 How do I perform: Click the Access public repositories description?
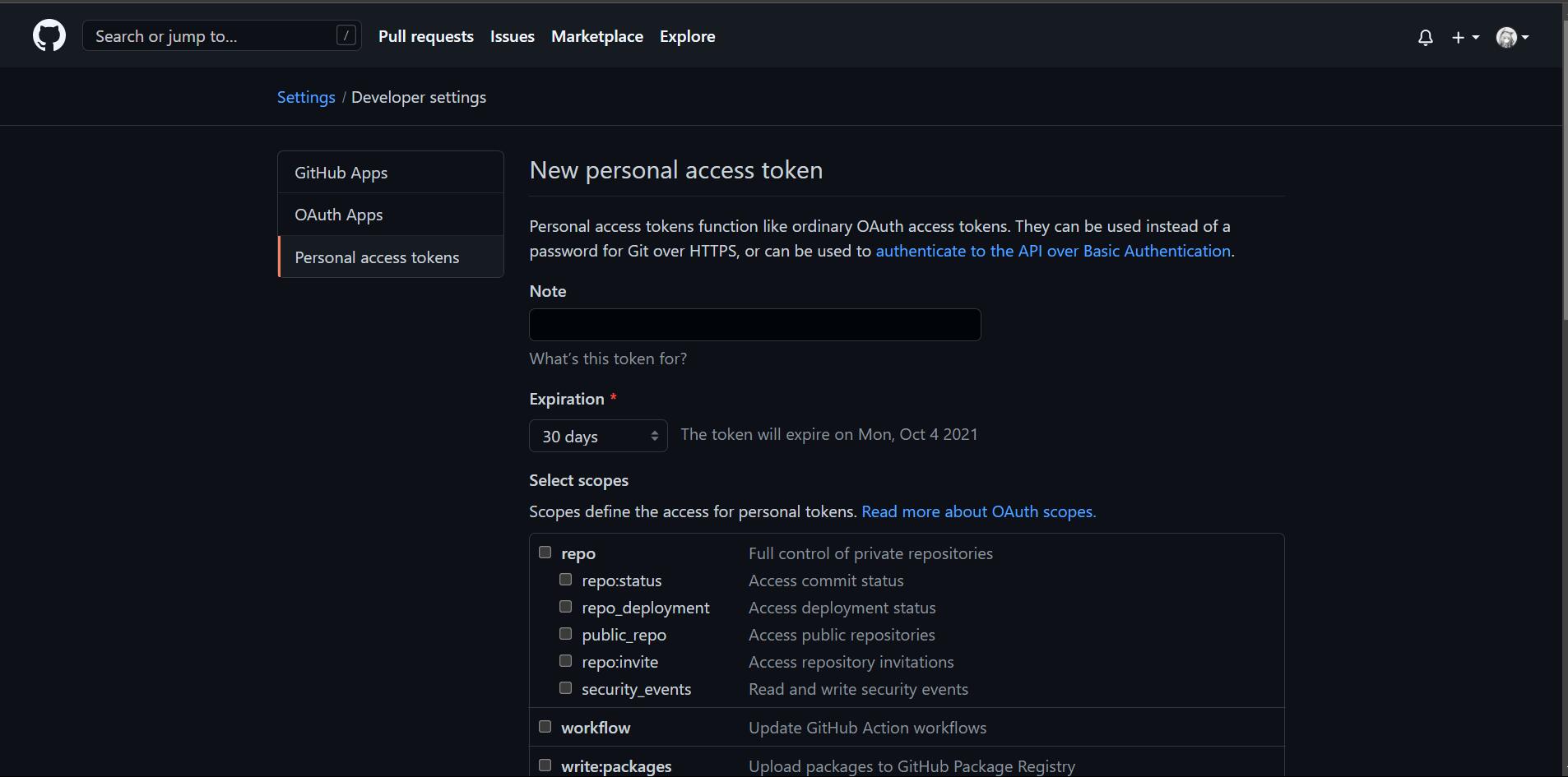tap(842, 635)
